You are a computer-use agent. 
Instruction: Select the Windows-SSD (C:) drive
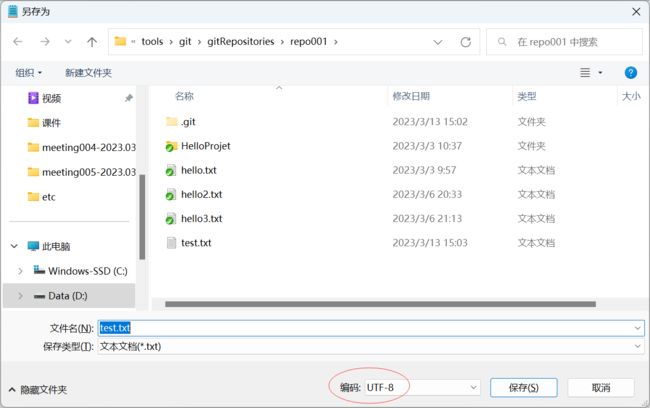click(87, 271)
